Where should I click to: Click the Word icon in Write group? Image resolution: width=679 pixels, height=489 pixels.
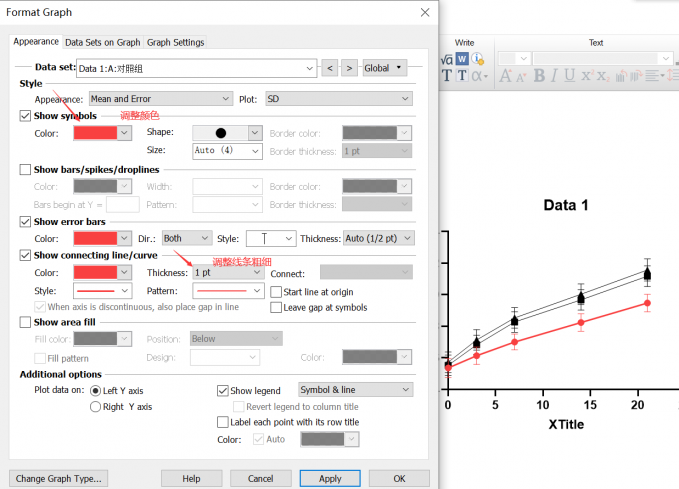point(462,59)
